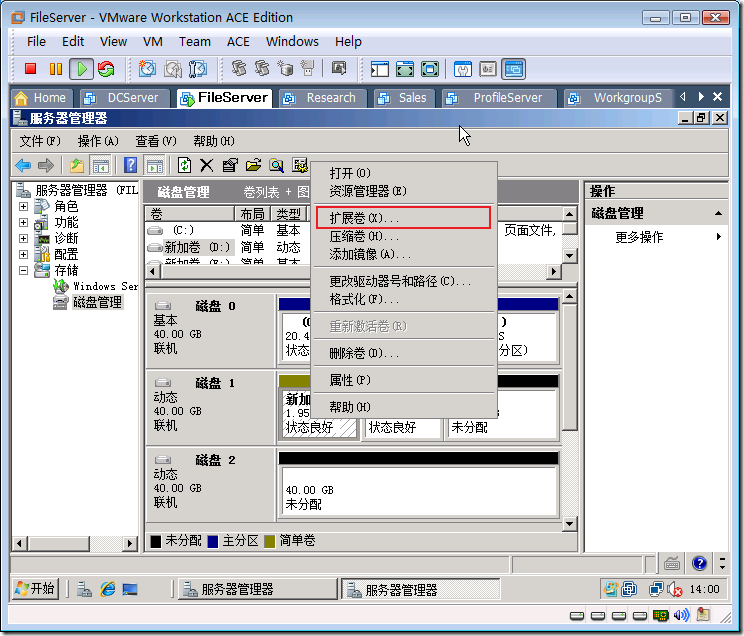Open 属性(P) from the context menu

[x=403, y=380]
